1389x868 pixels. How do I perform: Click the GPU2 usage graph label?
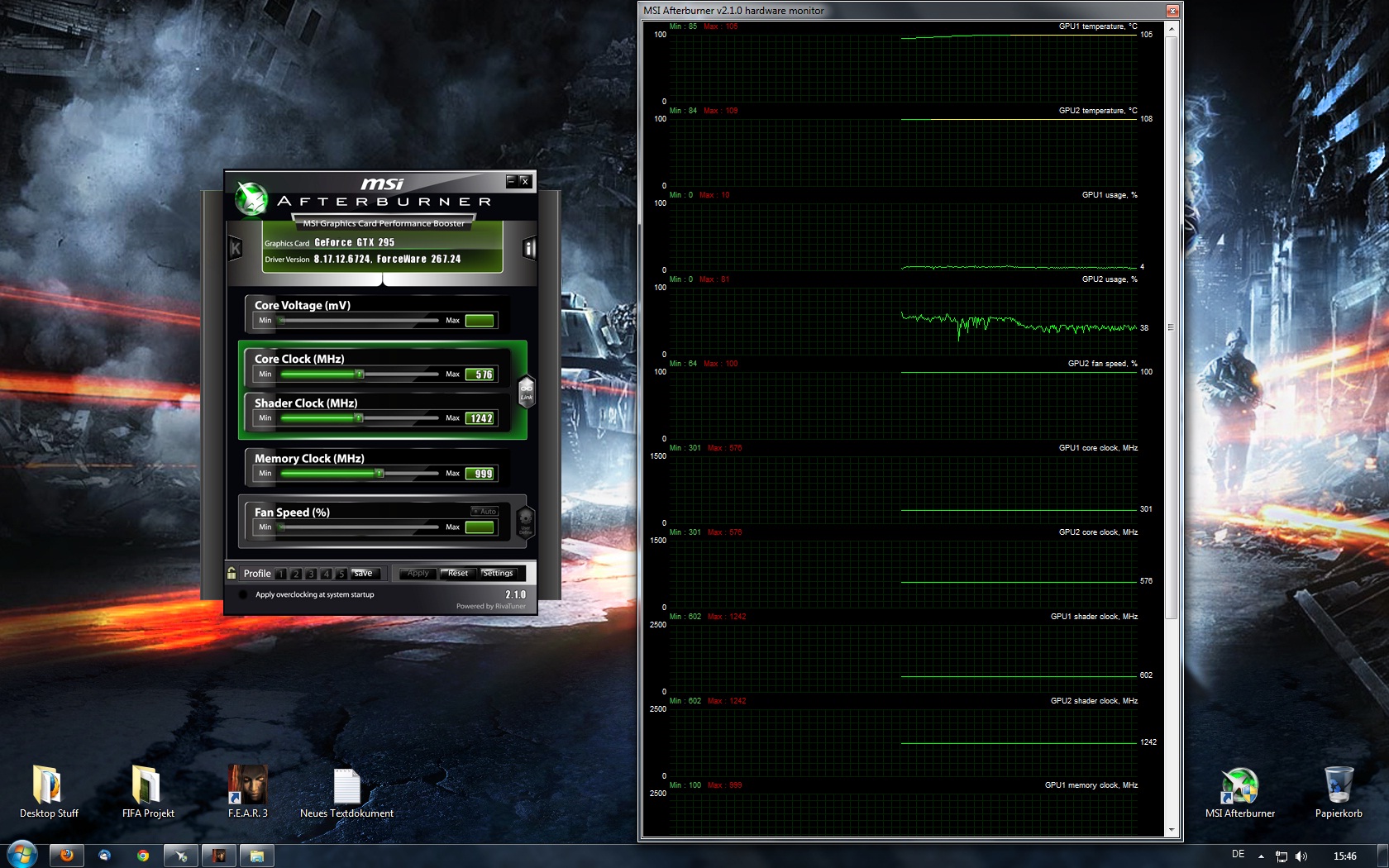point(1110,279)
